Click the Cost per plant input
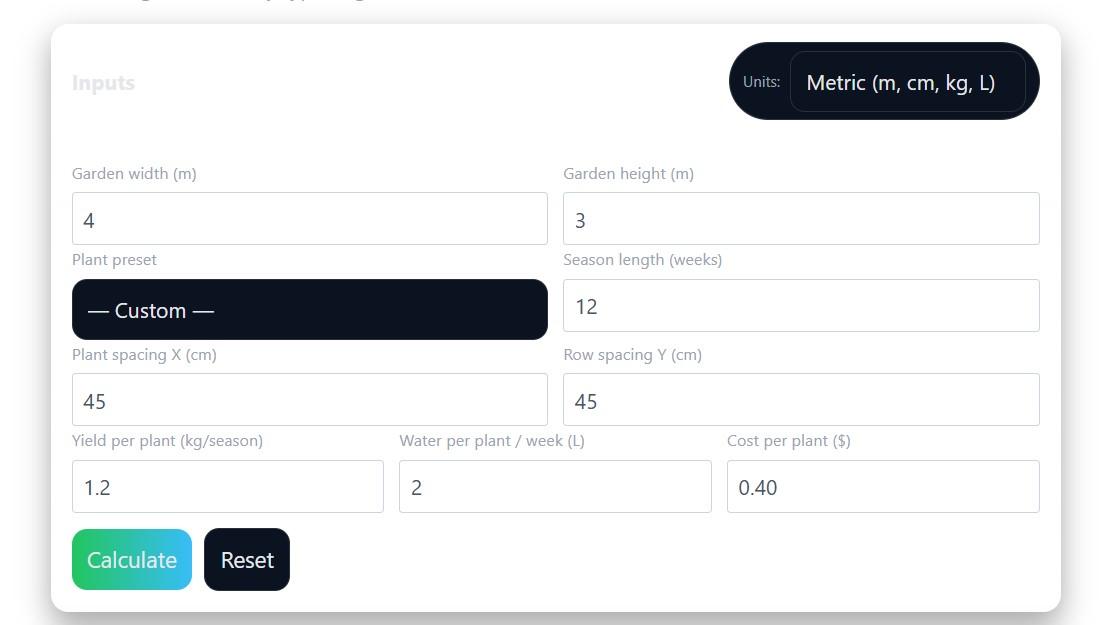Viewport: 1107px width, 625px height. point(882,487)
